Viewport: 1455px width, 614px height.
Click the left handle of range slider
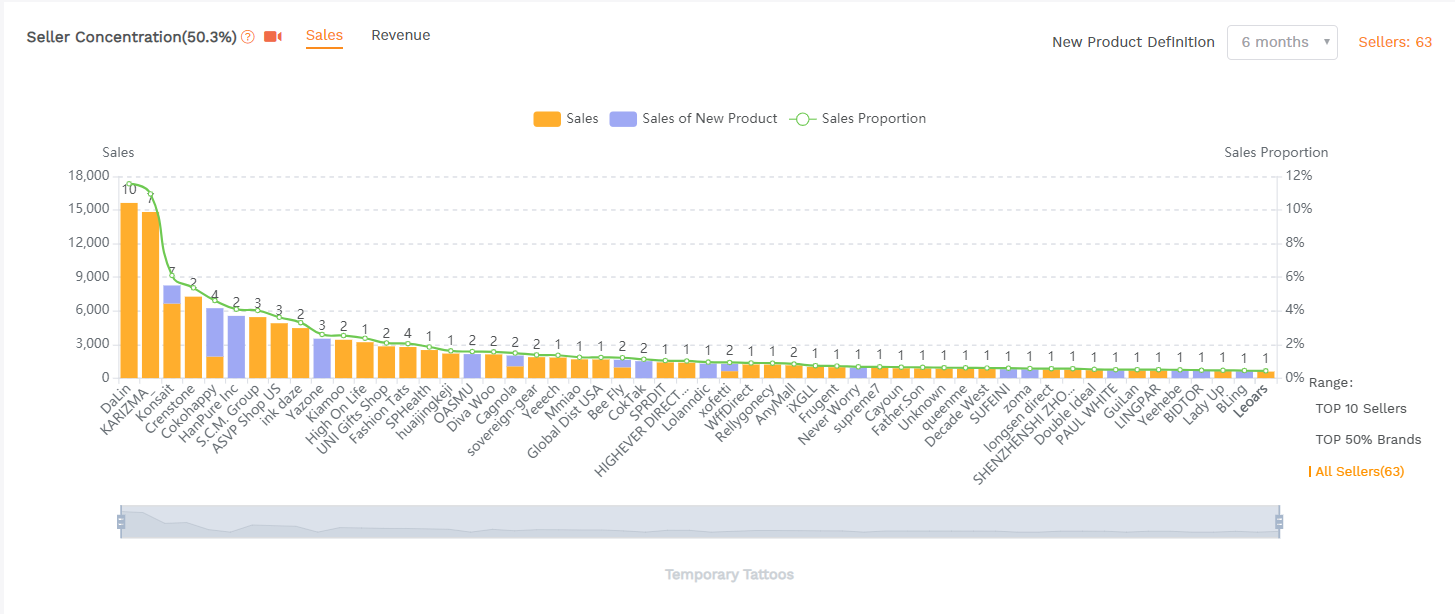pos(121,522)
